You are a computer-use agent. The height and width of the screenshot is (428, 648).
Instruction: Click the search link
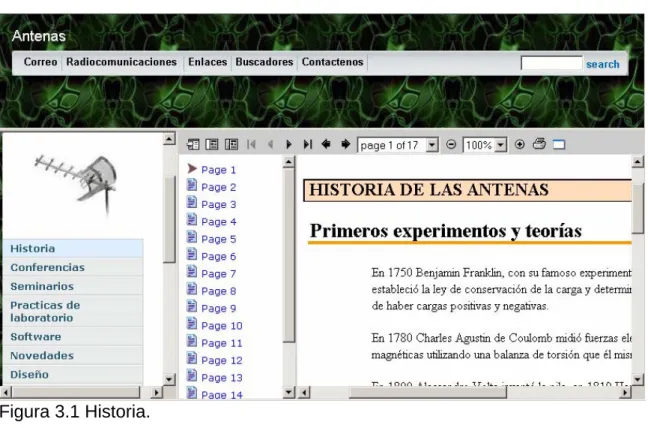pos(603,64)
